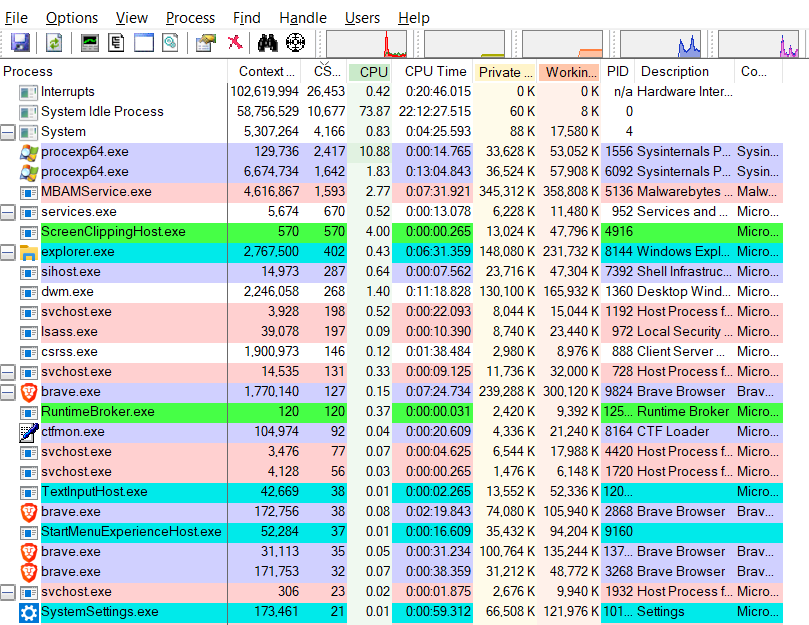
Task: Click the blue I/O activity mini graph
Action: 660,44
